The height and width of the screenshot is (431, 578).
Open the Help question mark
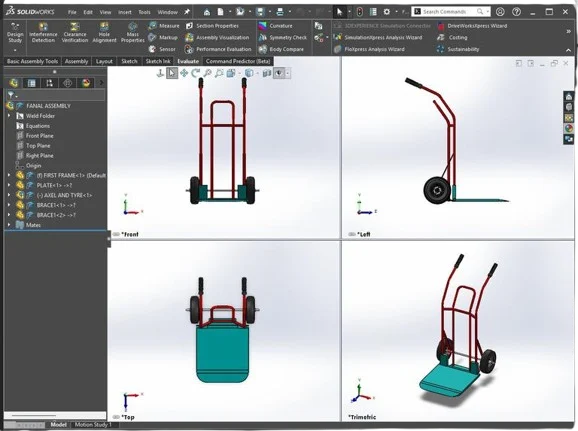click(x=516, y=12)
